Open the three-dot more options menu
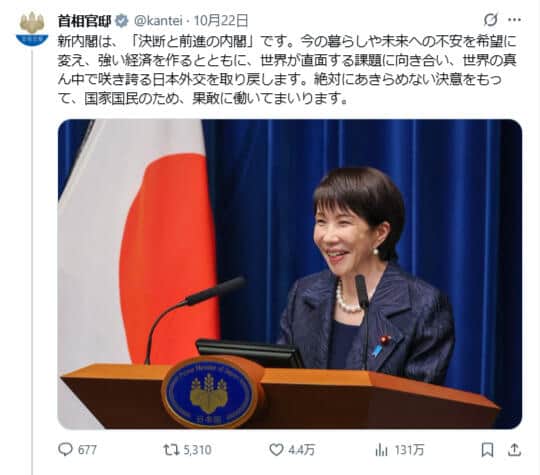Viewport: 540px width, 475px height. coord(515,20)
